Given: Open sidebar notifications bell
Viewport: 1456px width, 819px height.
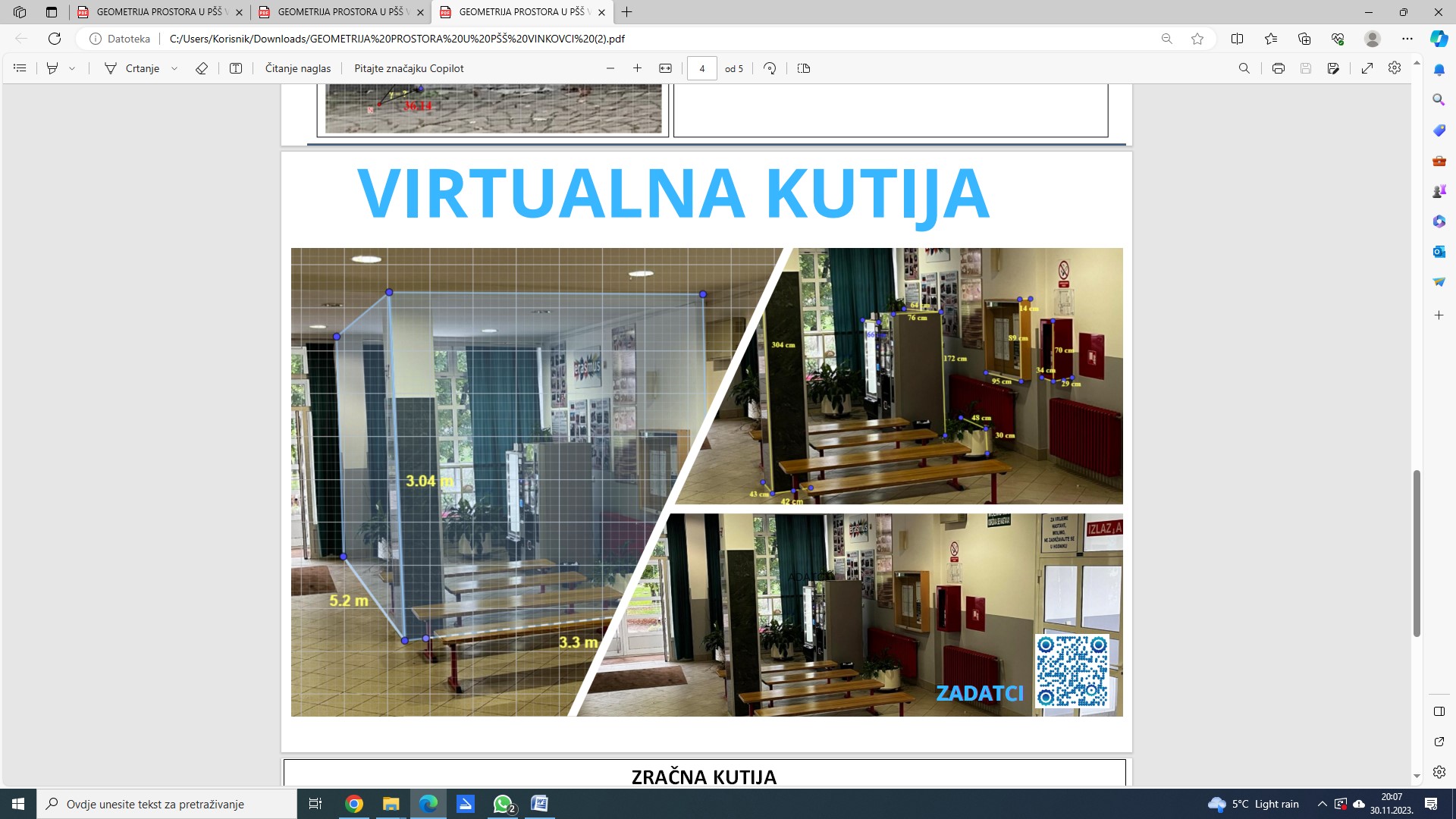Looking at the screenshot, I should click(x=1439, y=70).
